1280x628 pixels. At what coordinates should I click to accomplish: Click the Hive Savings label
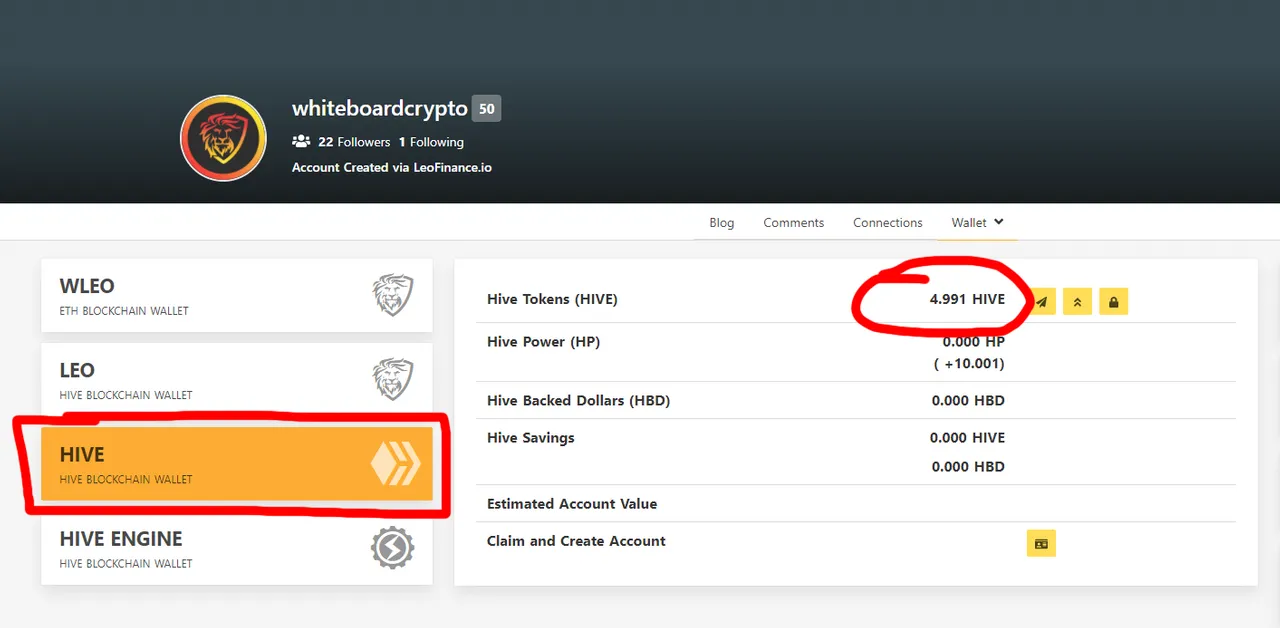pos(531,438)
